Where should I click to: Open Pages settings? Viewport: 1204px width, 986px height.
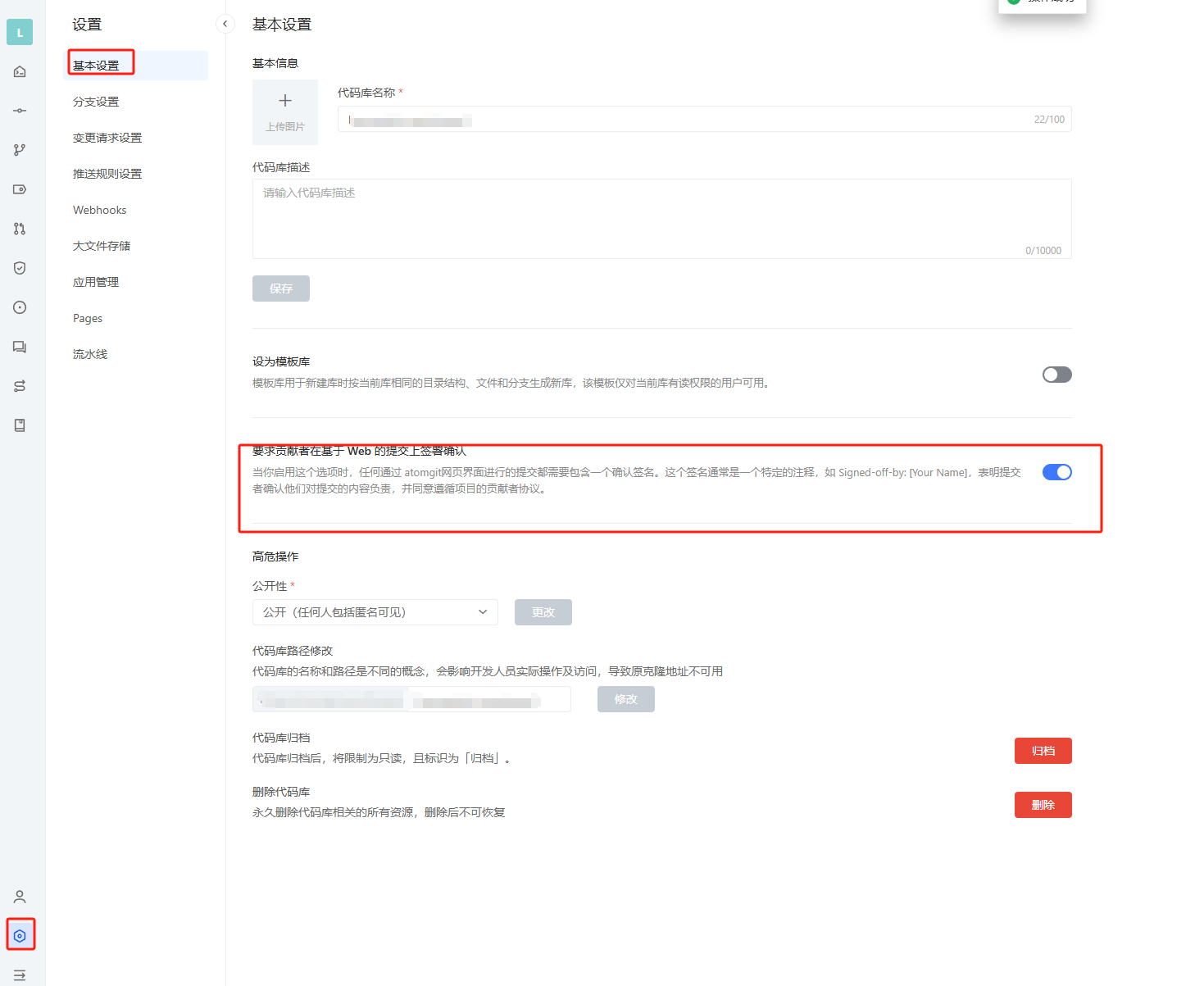click(x=136, y=318)
